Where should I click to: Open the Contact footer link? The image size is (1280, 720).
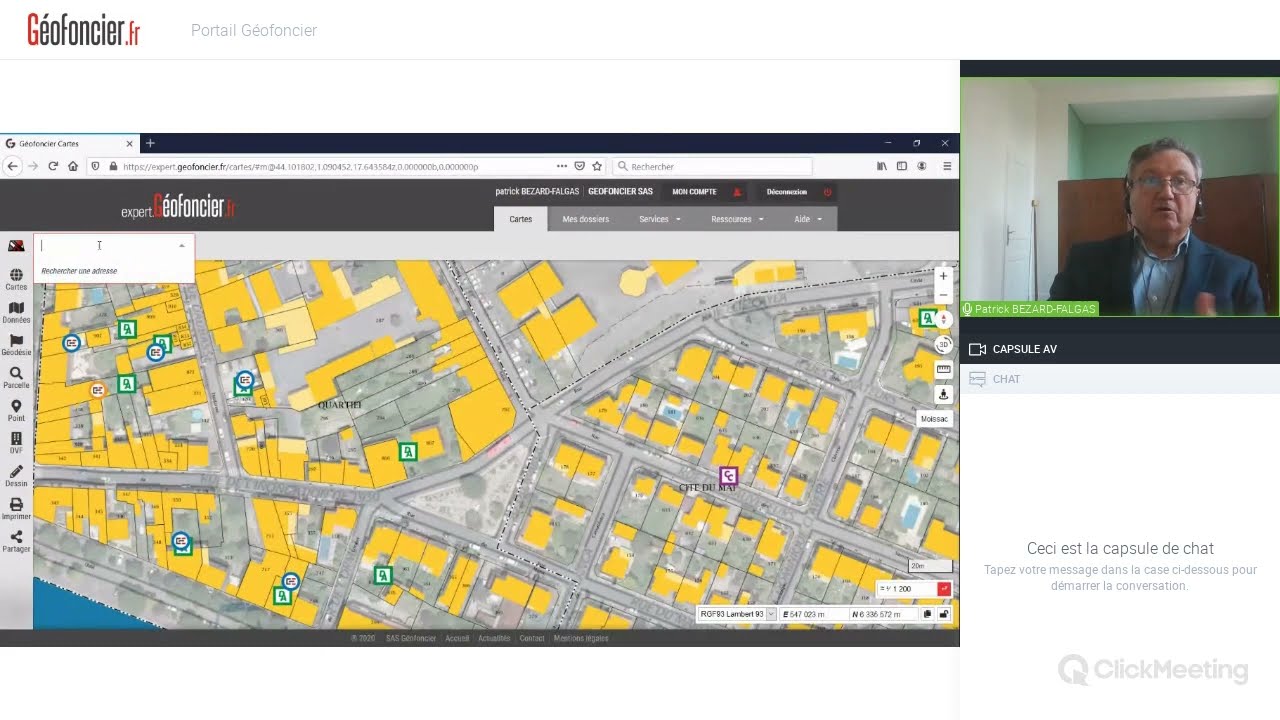(532, 638)
